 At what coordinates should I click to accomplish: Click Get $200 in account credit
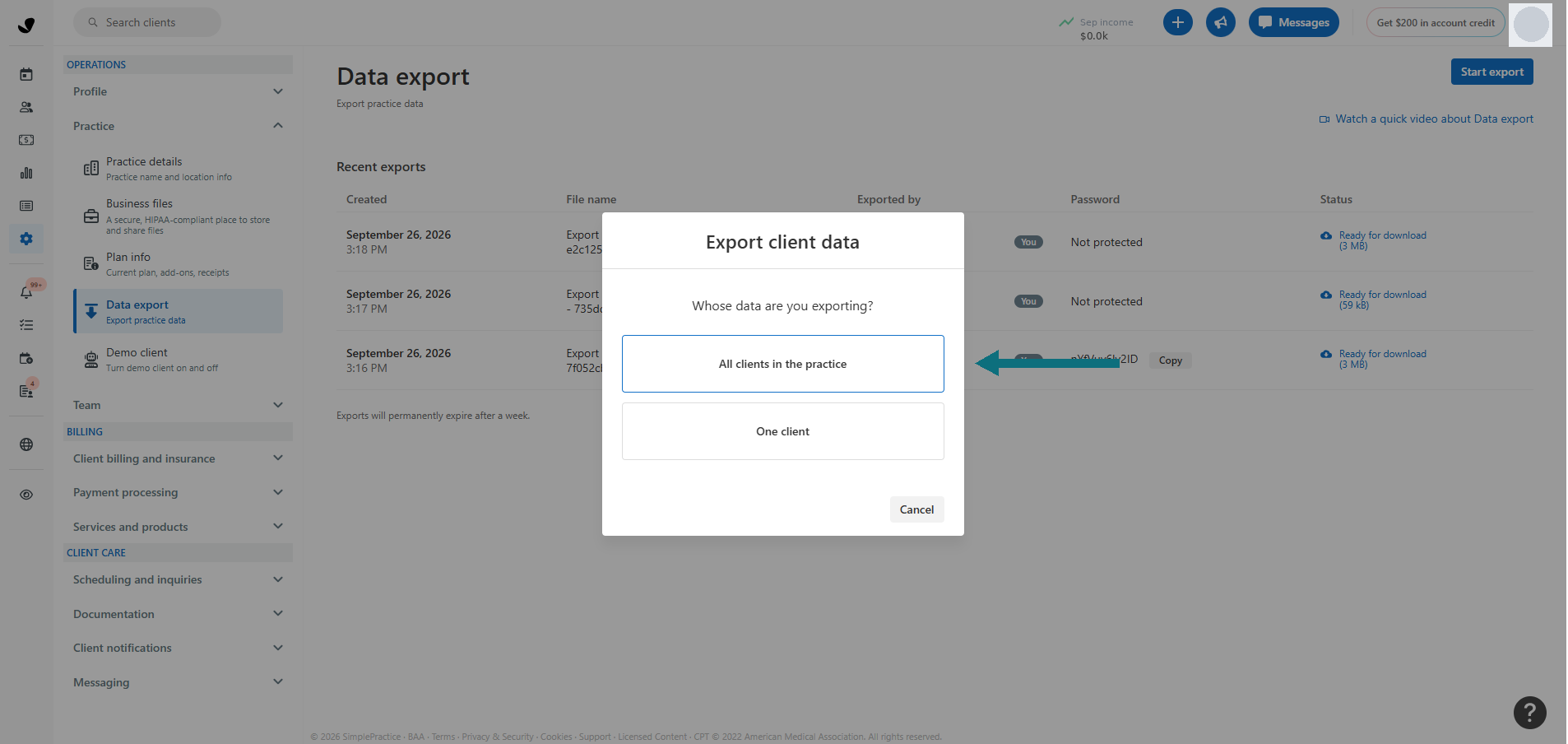coord(1436,22)
